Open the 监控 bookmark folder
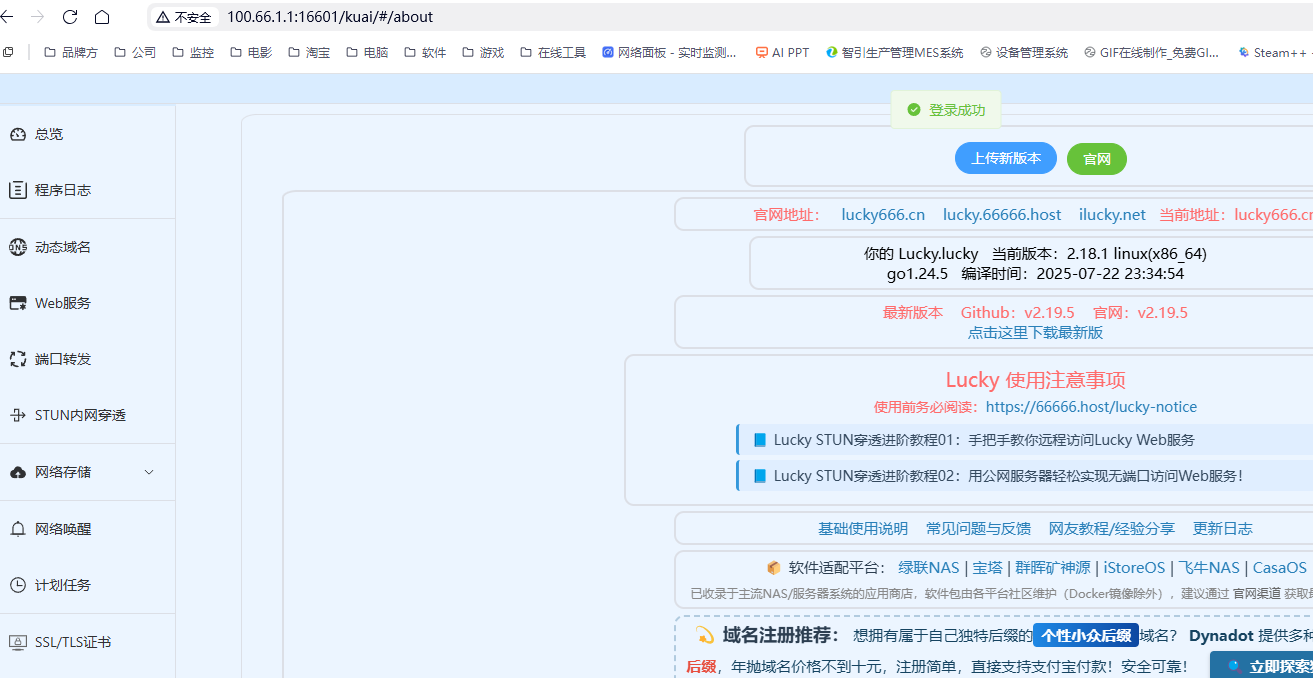Image resolution: width=1313 pixels, height=678 pixels. point(193,53)
